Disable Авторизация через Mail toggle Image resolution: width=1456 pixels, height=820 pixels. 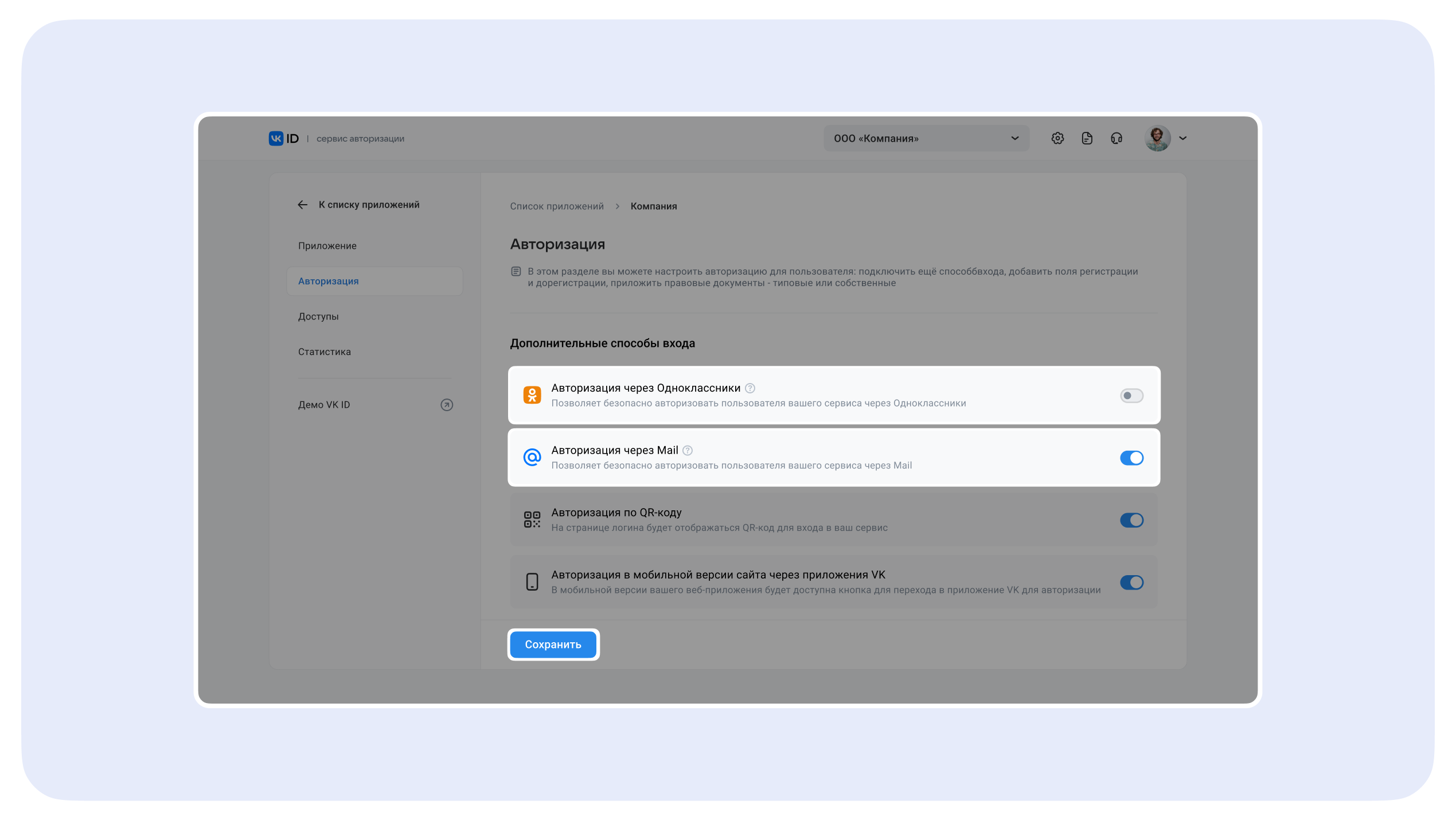[x=1131, y=458]
